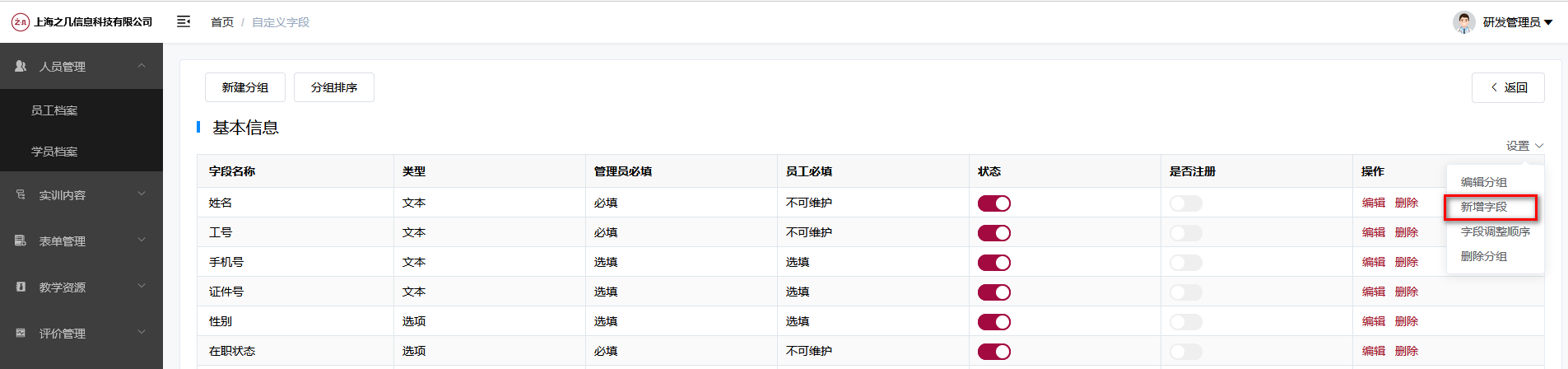
Task: Open the 研发管理员 user dropdown
Action: click(1518, 22)
